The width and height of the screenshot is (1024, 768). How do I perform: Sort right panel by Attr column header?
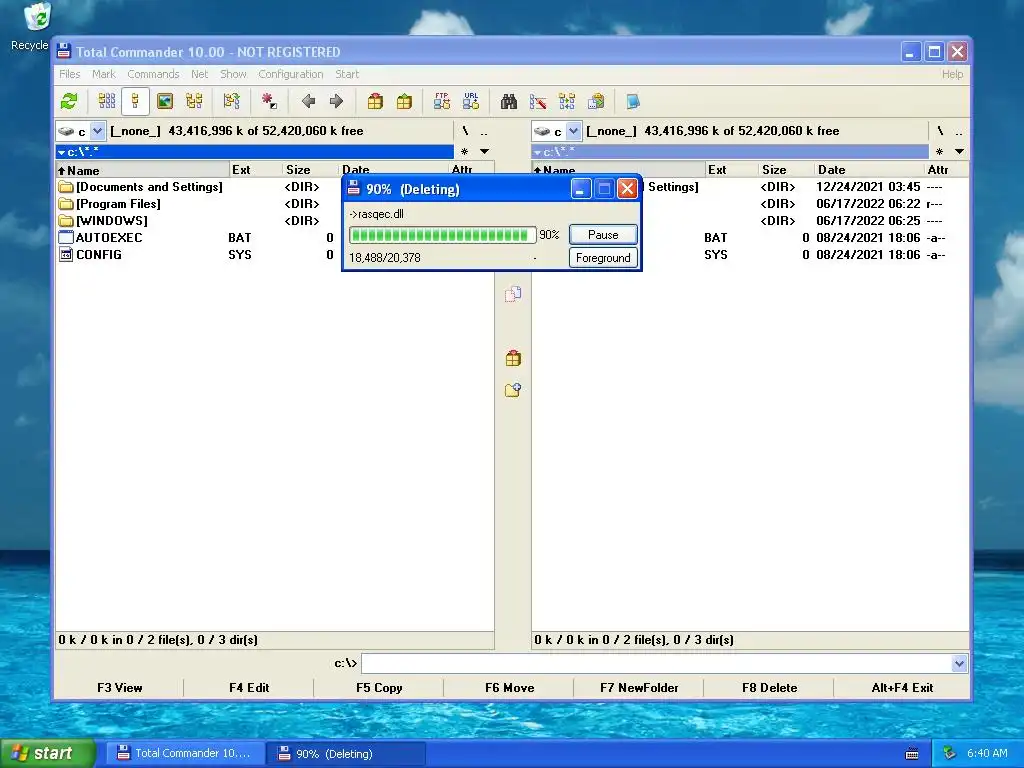946,170
